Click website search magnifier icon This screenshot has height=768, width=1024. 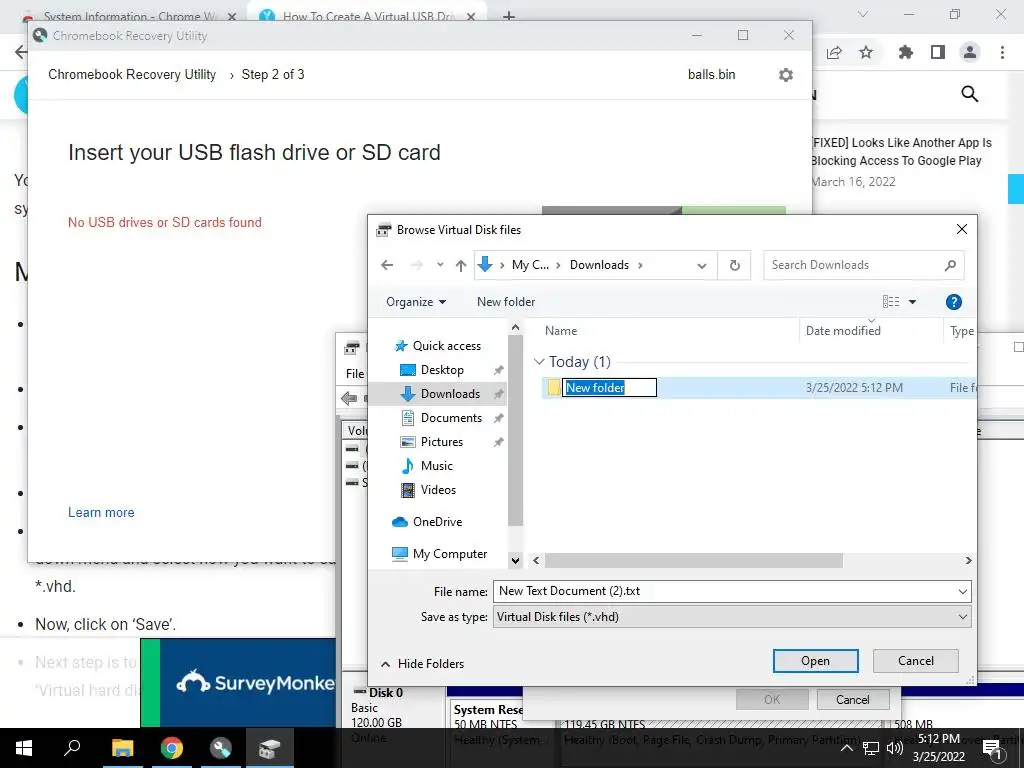coord(970,94)
